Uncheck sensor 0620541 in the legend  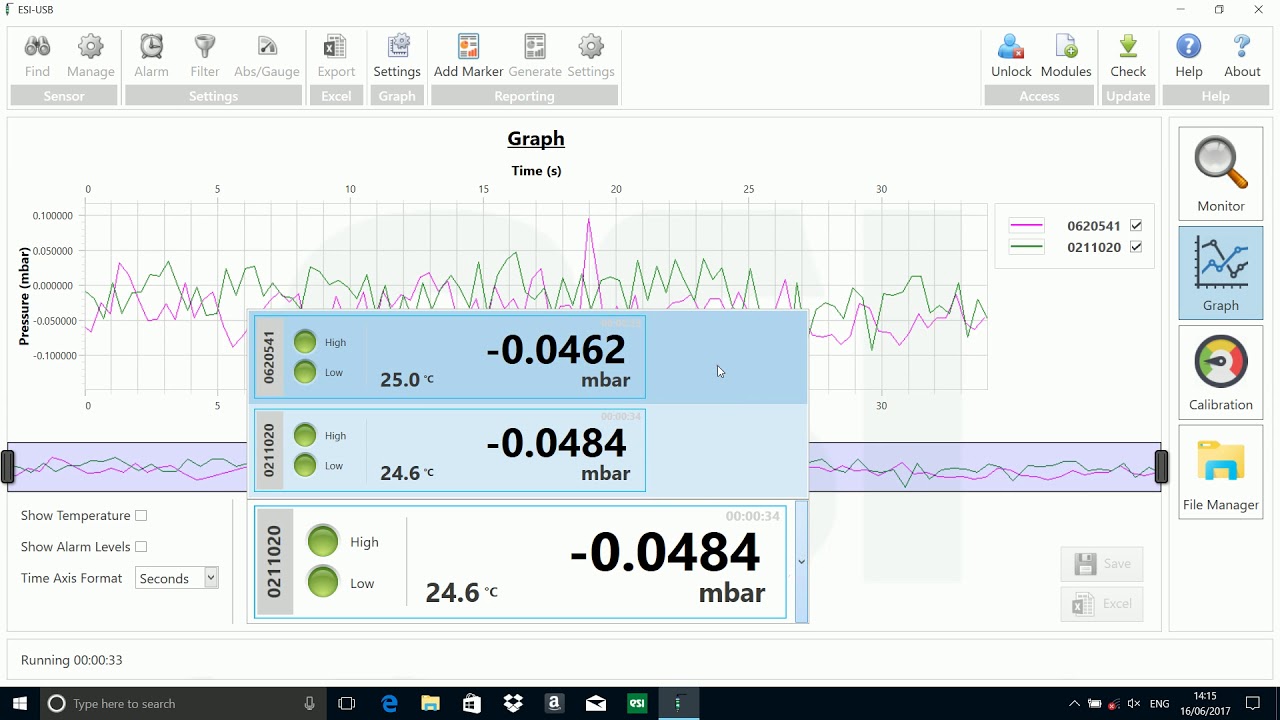(1136, 226)
